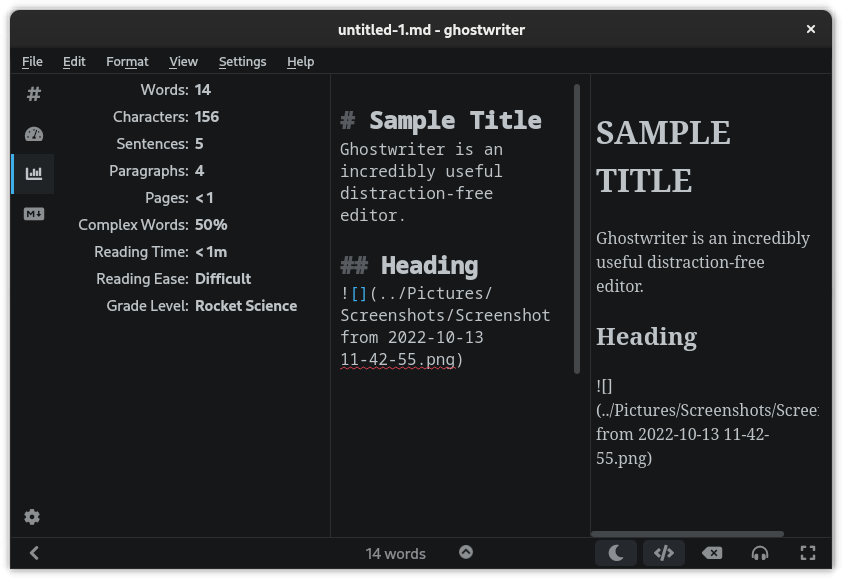The image size is (842, 579).
Task: Toggle Hemingway mode backspace icon
Action: (x=712, y=553)
